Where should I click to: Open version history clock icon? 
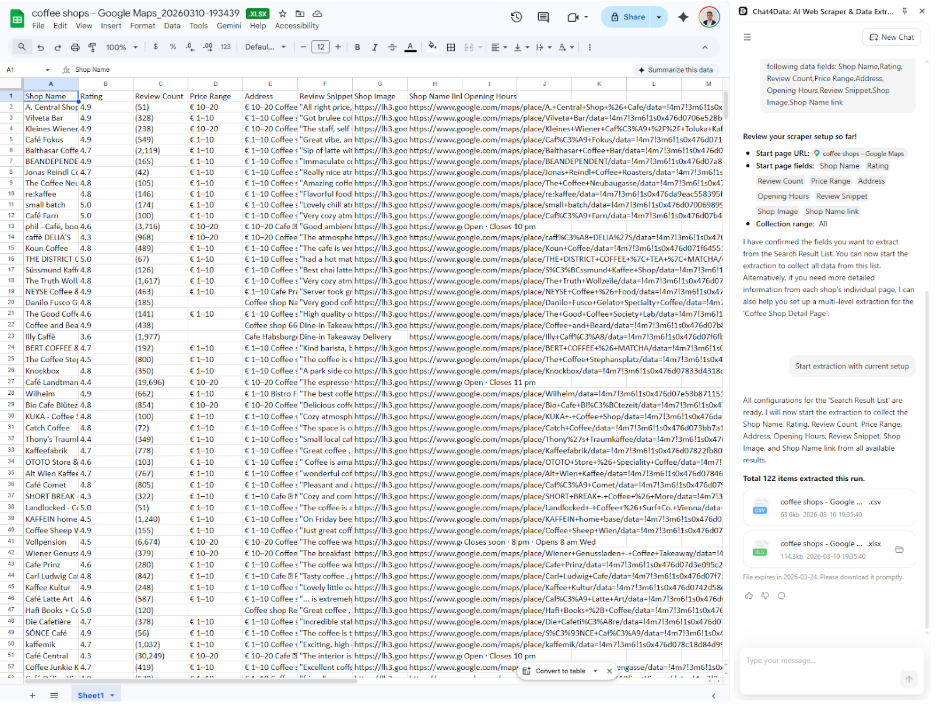pyautogui.click(x=517, y=17)
